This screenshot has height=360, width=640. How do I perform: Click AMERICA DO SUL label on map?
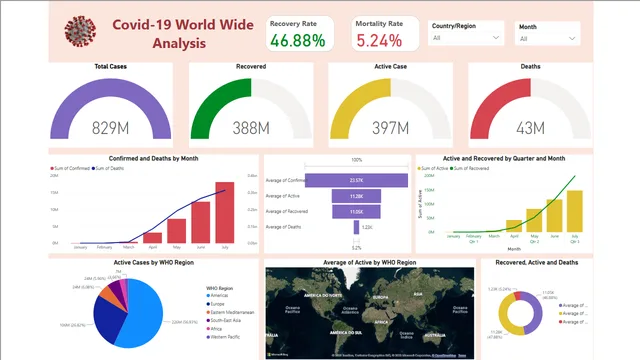tap(346, 333)
